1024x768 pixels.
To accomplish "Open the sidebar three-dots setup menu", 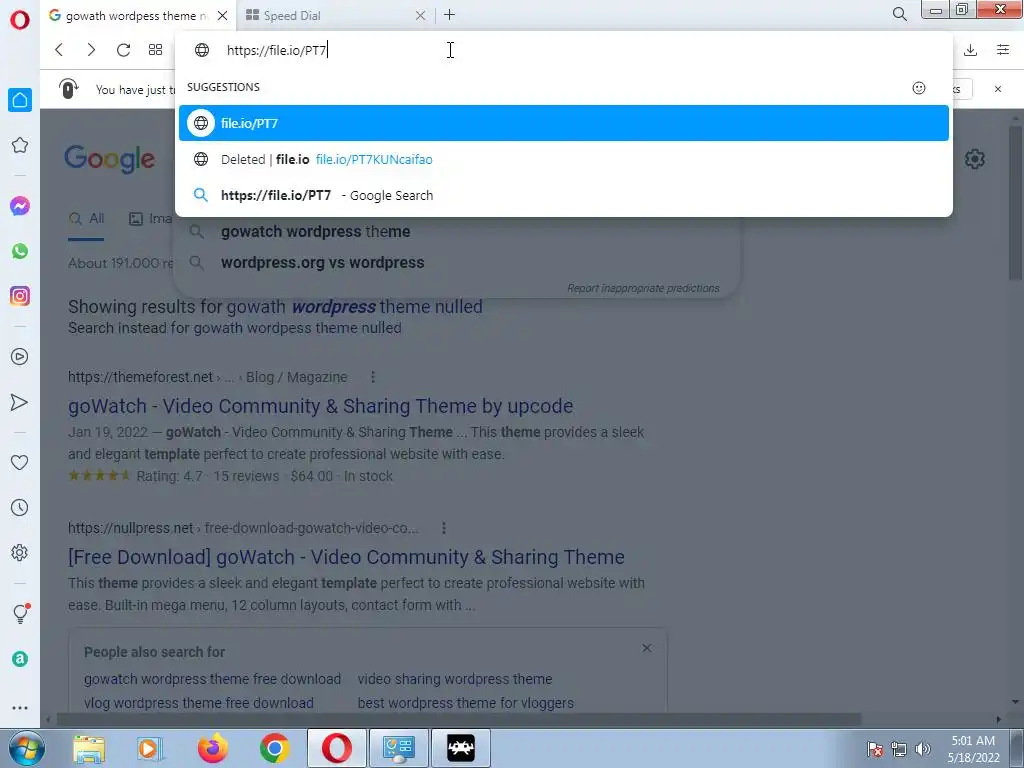I will coord(20,707).
